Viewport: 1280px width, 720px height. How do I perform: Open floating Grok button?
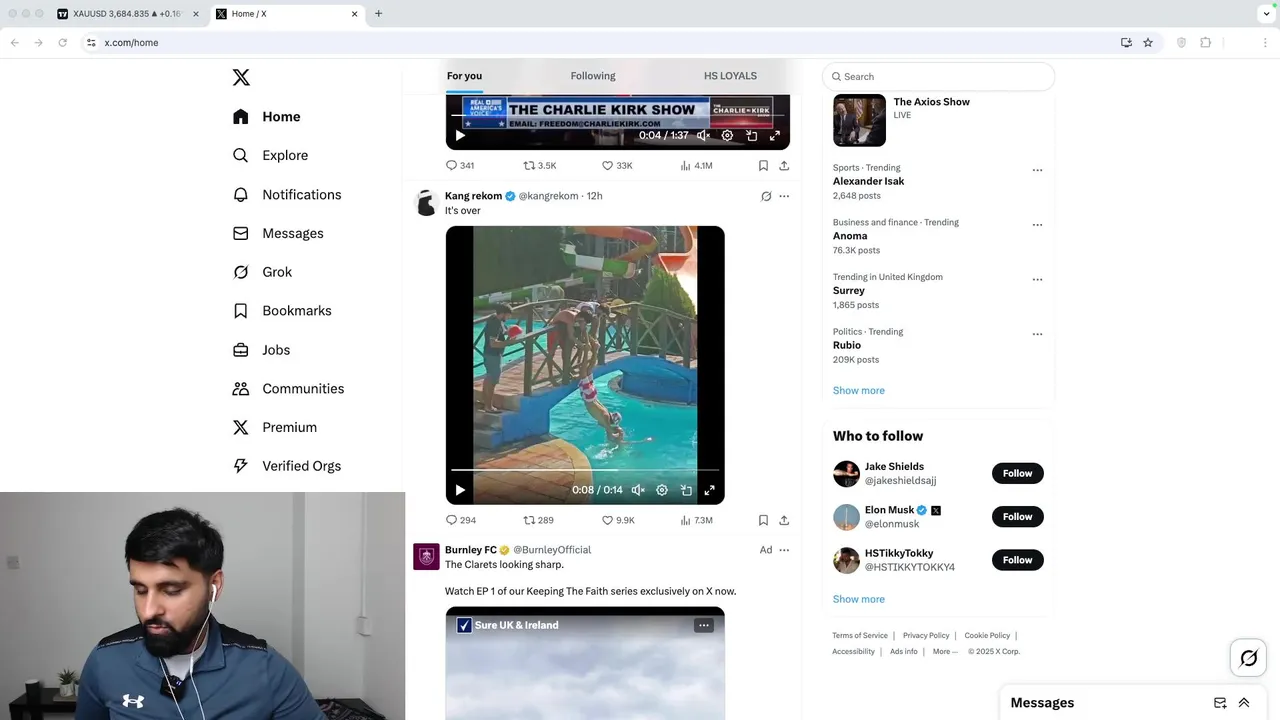click(x=1249, y=658)
